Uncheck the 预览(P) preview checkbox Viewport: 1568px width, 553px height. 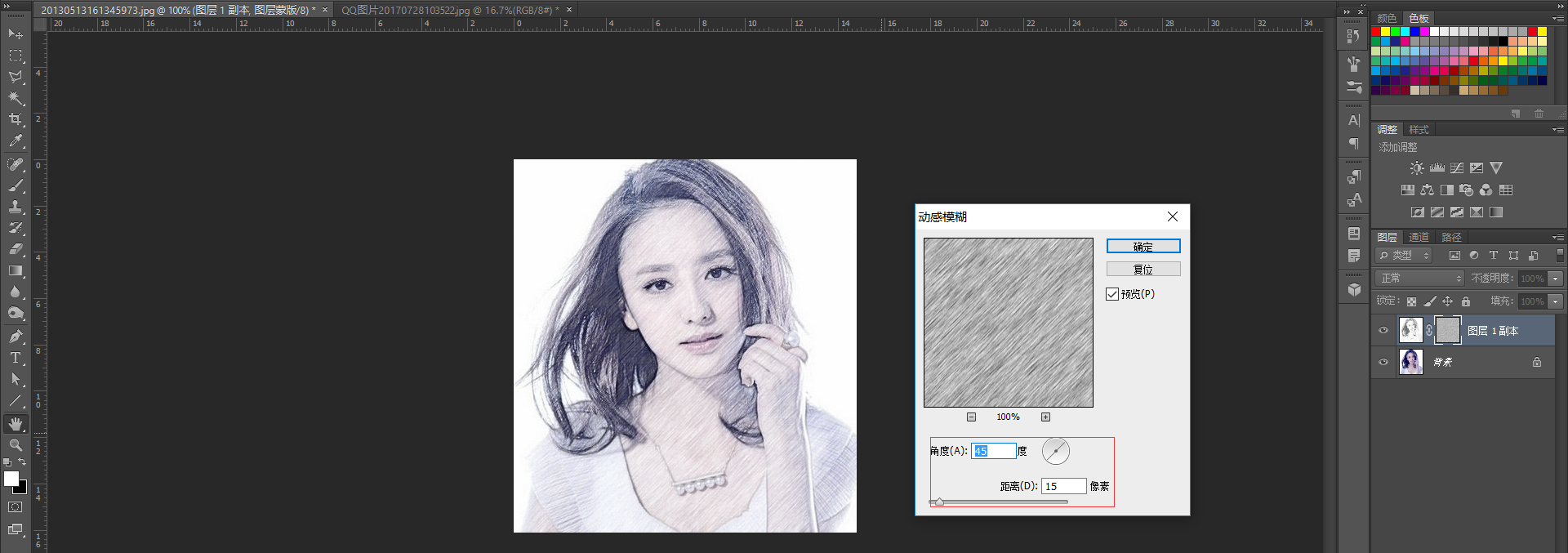[1112, 294]
